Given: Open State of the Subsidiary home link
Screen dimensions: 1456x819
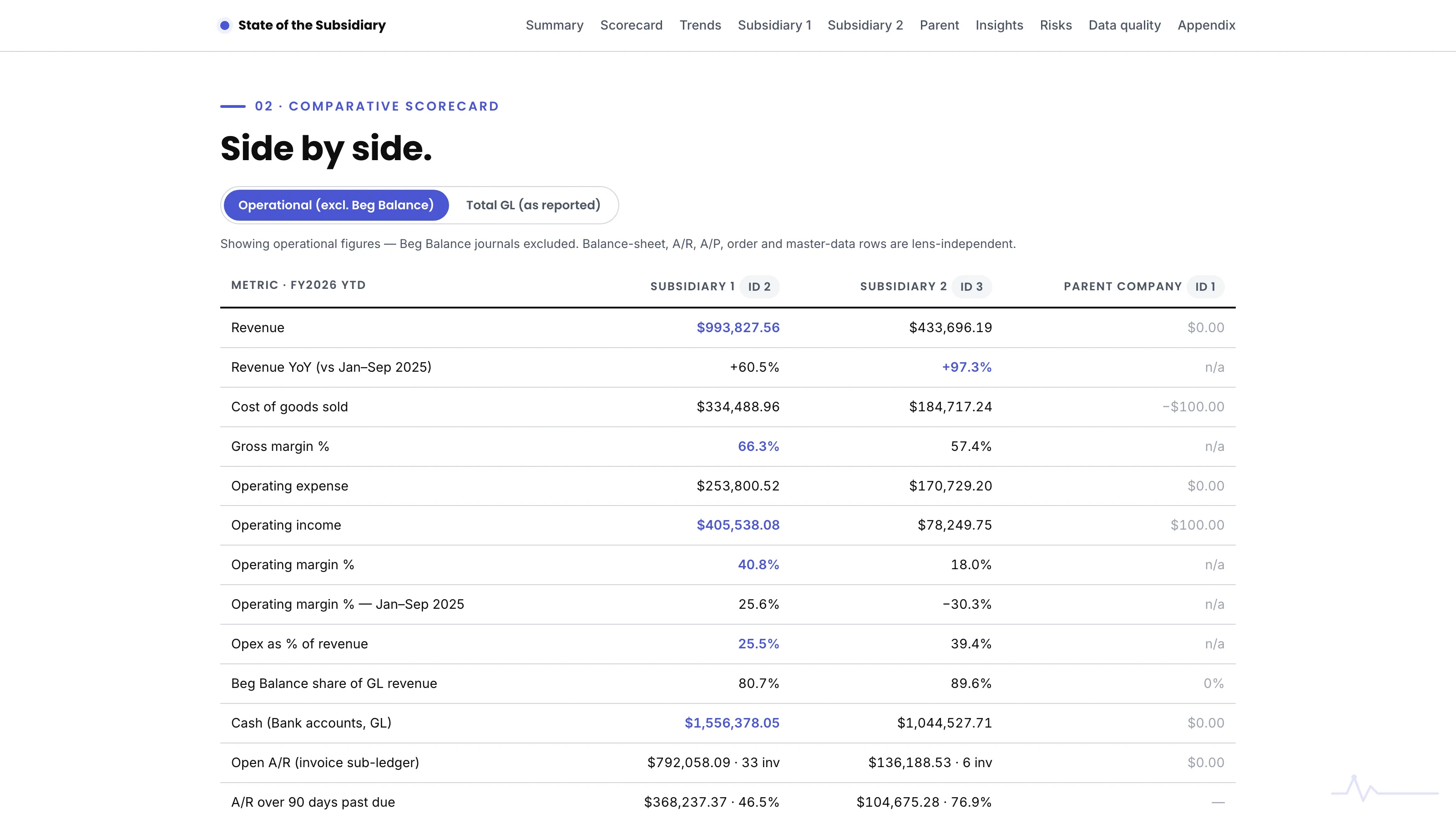Looking at the screenshot, I should click(303, 25).
